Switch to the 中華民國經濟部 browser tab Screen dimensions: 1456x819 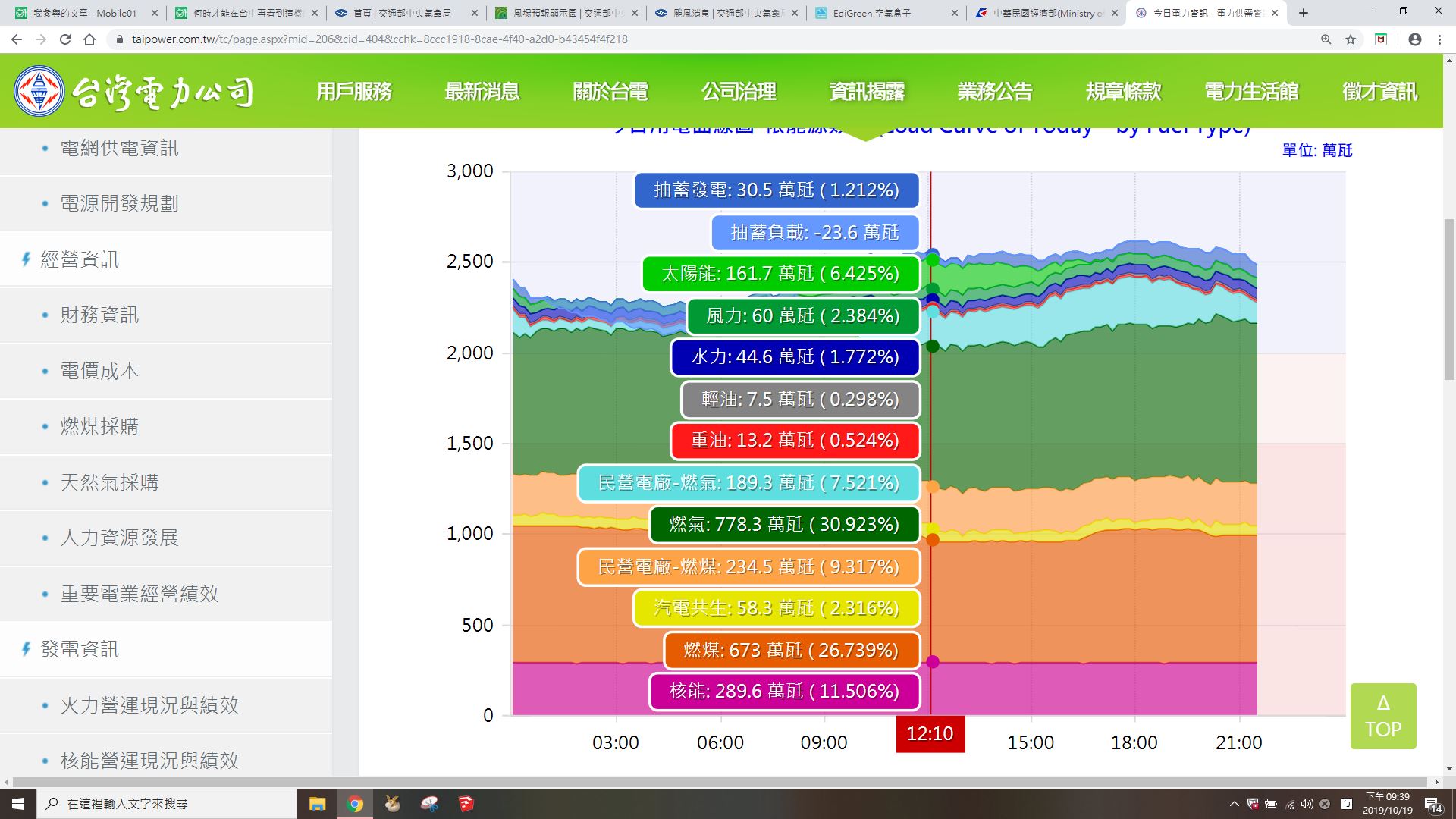(1046, 13)
